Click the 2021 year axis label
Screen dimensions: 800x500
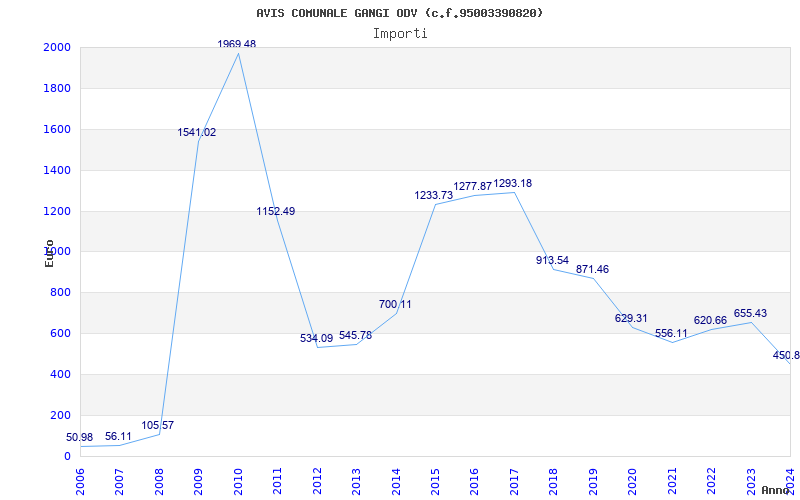click(672, 482)
